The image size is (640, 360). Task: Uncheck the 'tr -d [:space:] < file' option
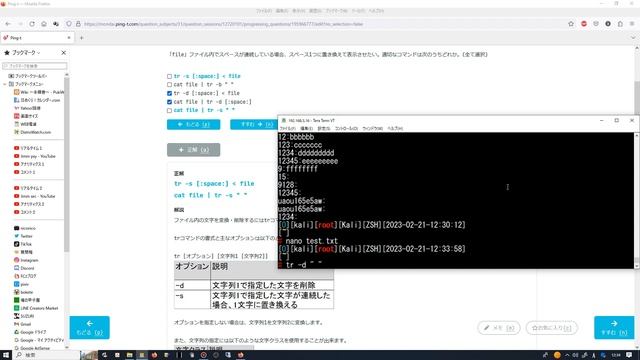pos(169,93)
